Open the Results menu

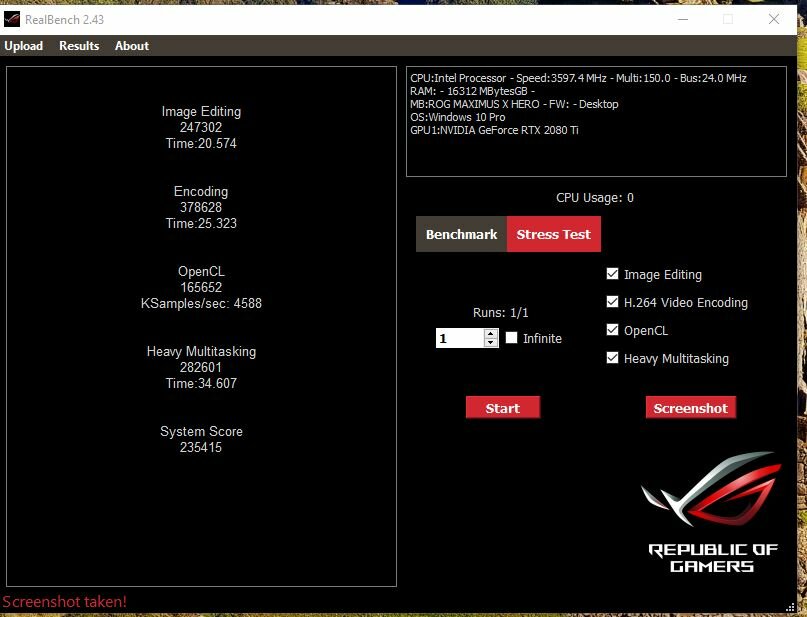point(79,46)
